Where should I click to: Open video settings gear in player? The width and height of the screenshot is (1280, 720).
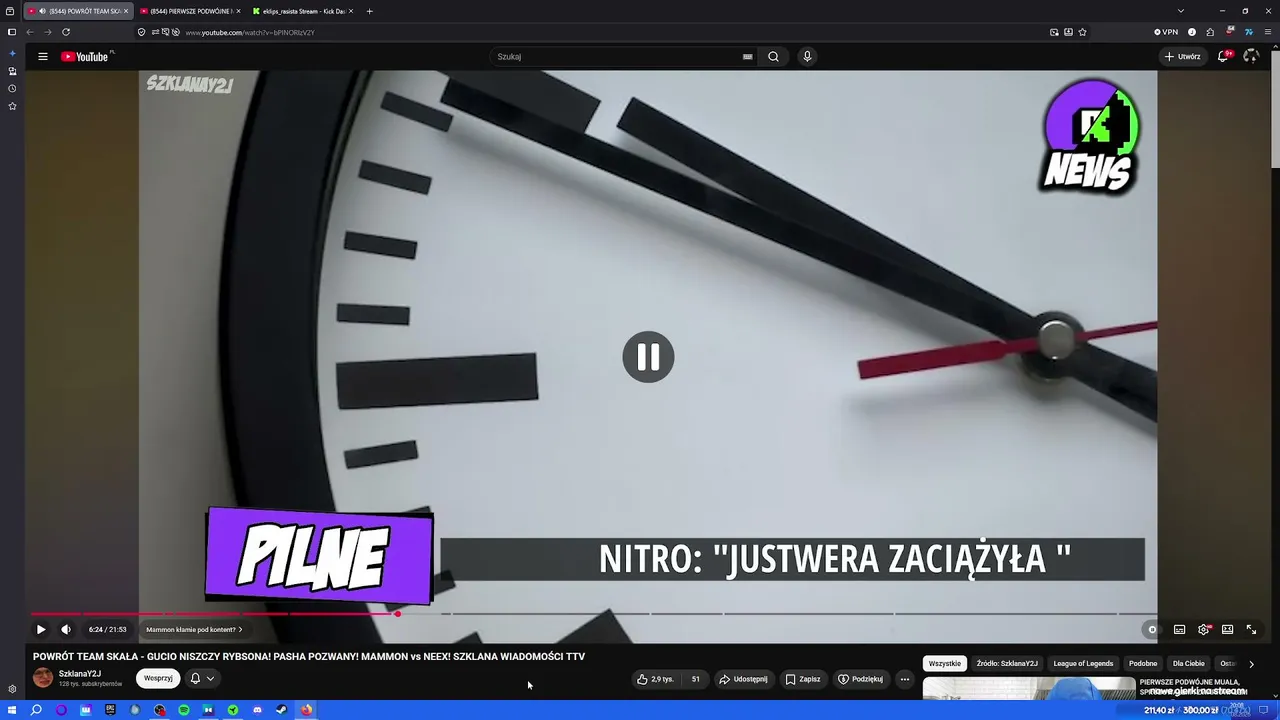(1204, 630)
